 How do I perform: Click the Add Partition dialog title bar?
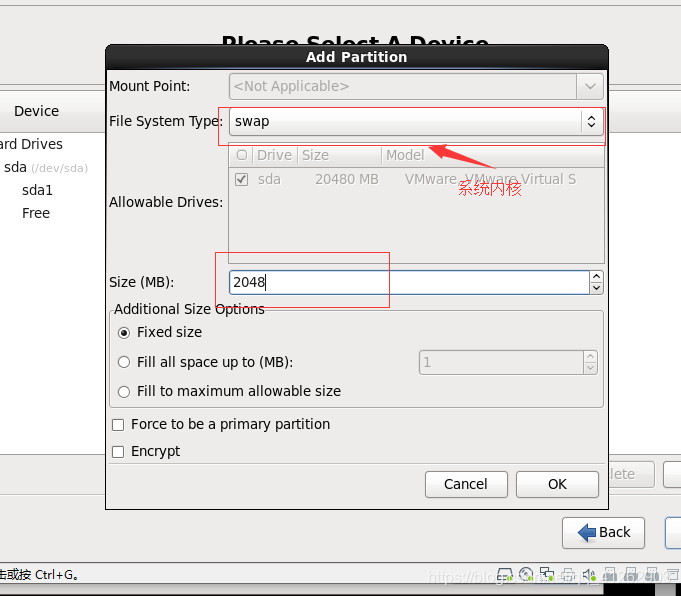pos(357,57)
